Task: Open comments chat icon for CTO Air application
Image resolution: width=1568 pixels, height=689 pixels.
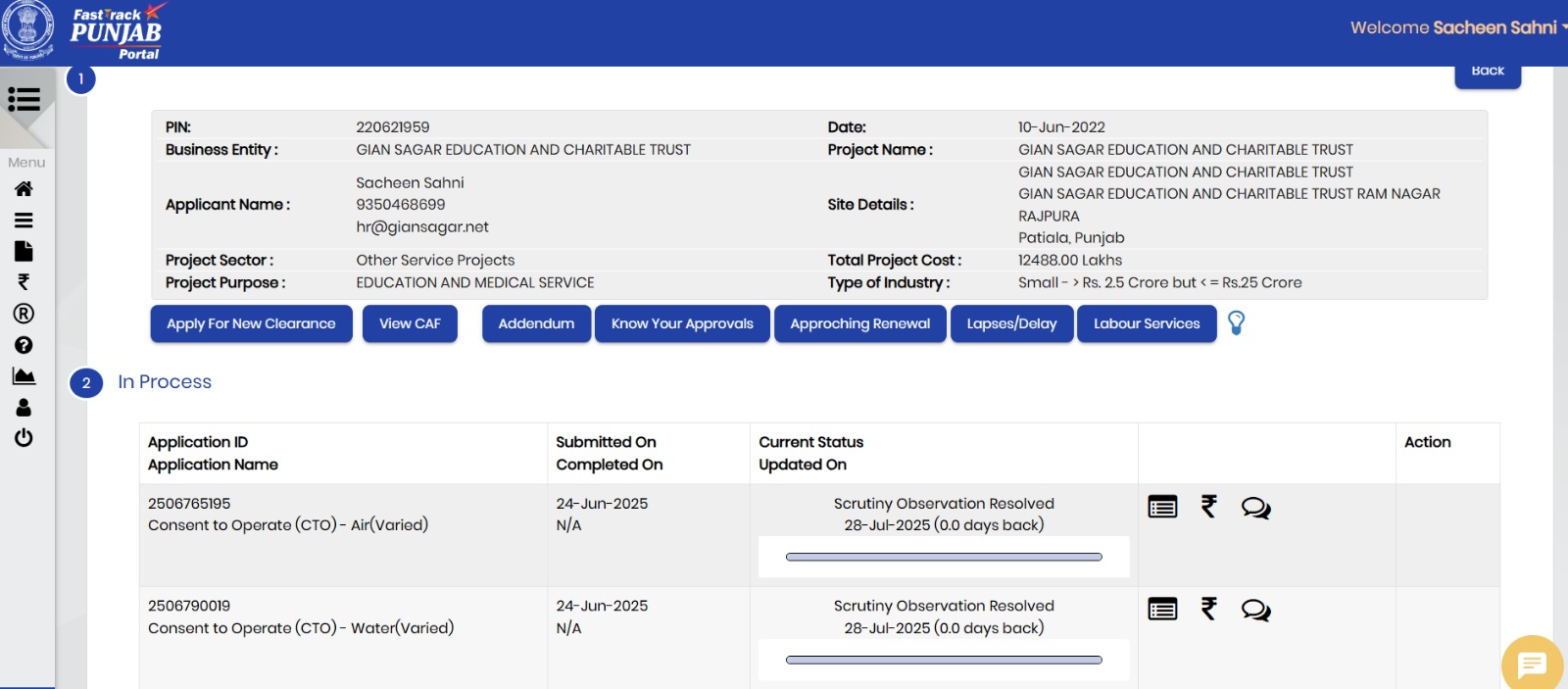Action: [1255, 508]
